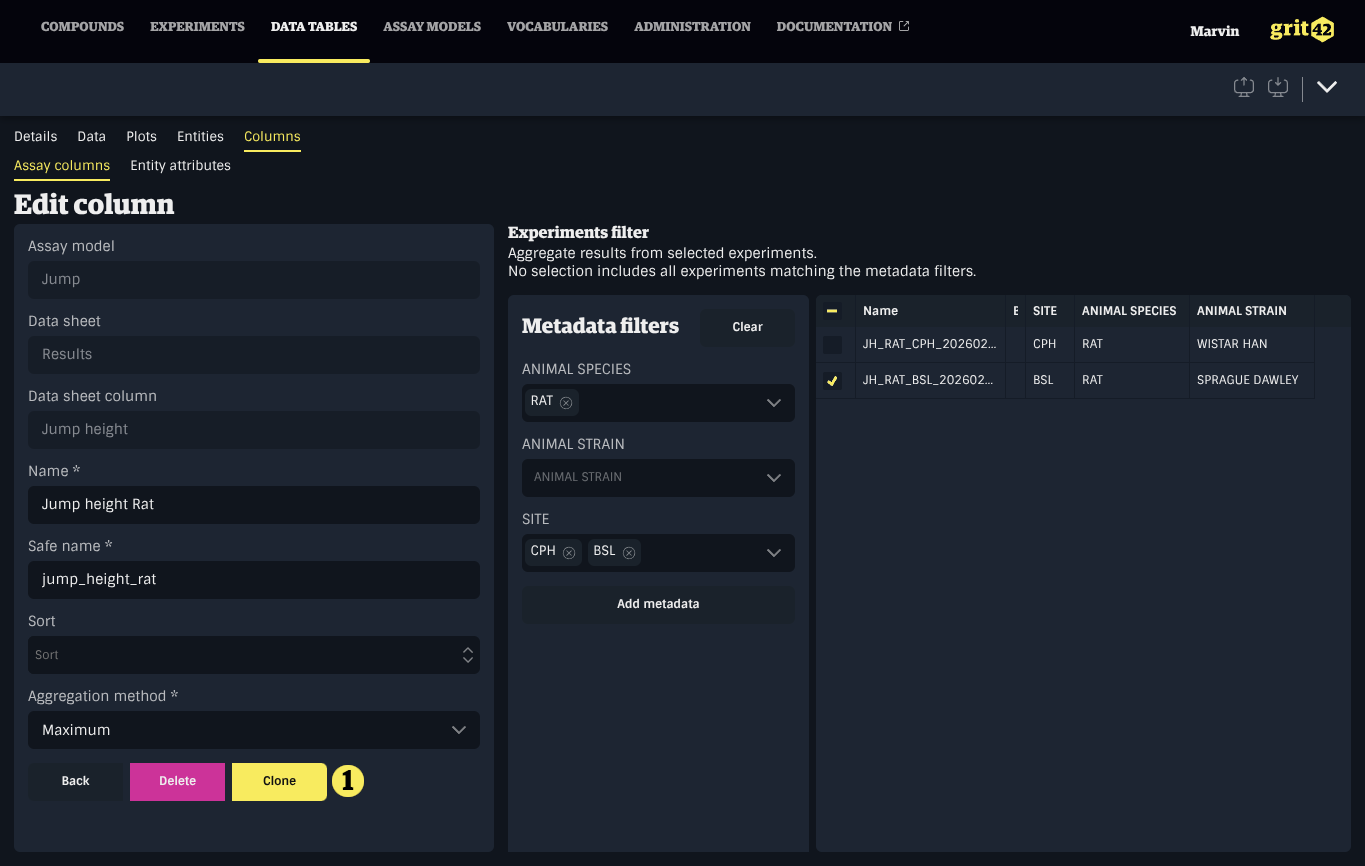1365x866 pixels.
Task: Open the Assay Models menu
Action: pyautogui.click(x=432, y=27)
